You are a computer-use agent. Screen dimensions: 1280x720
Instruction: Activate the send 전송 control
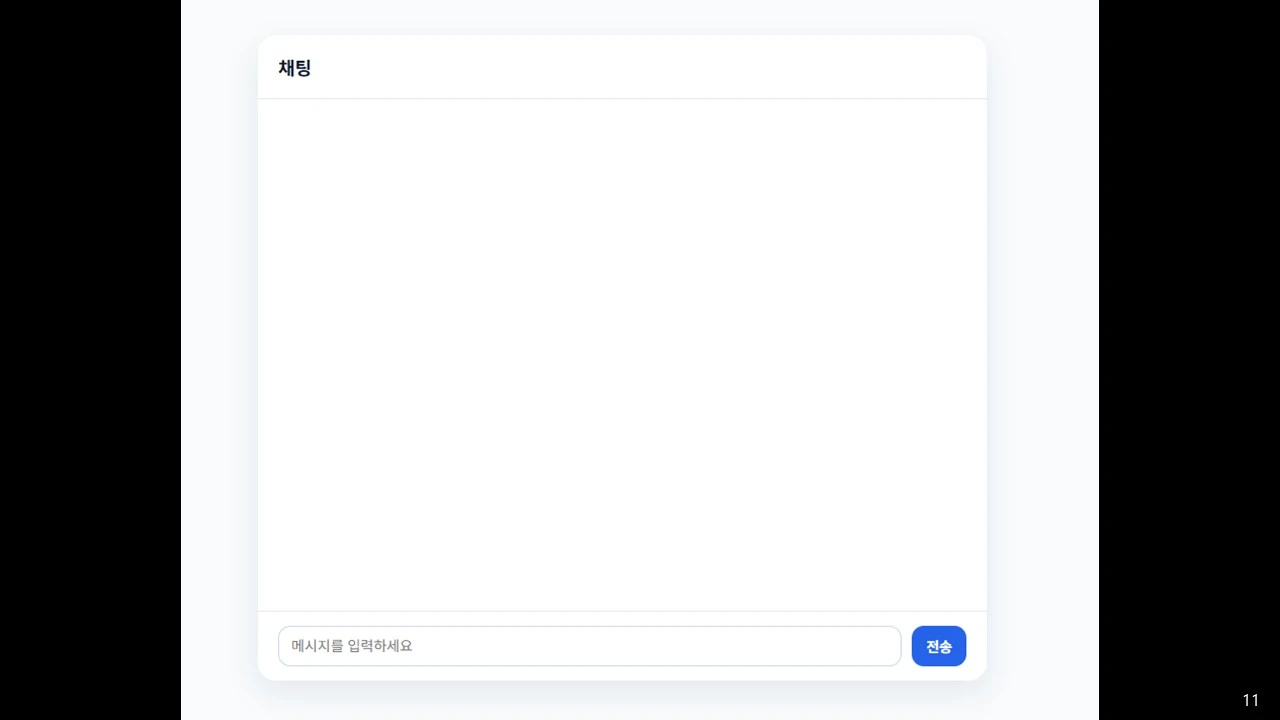pyautogui.click(x=938, y=646)
